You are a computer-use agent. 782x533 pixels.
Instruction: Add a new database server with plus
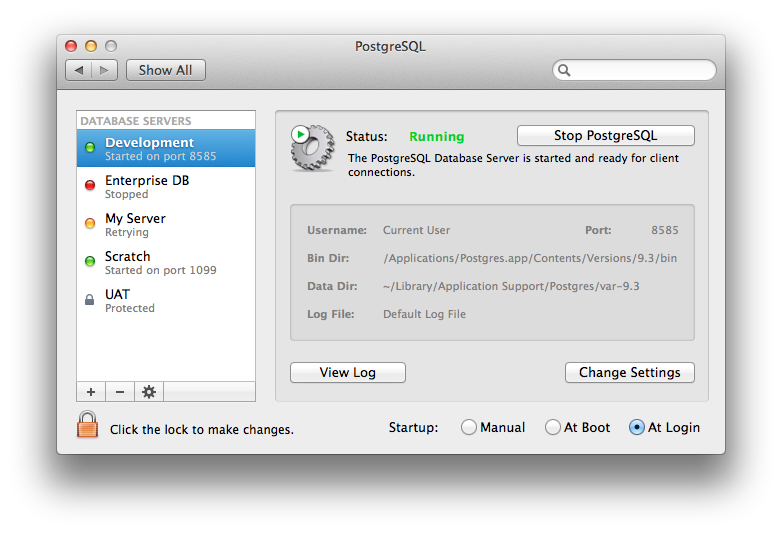91,392
